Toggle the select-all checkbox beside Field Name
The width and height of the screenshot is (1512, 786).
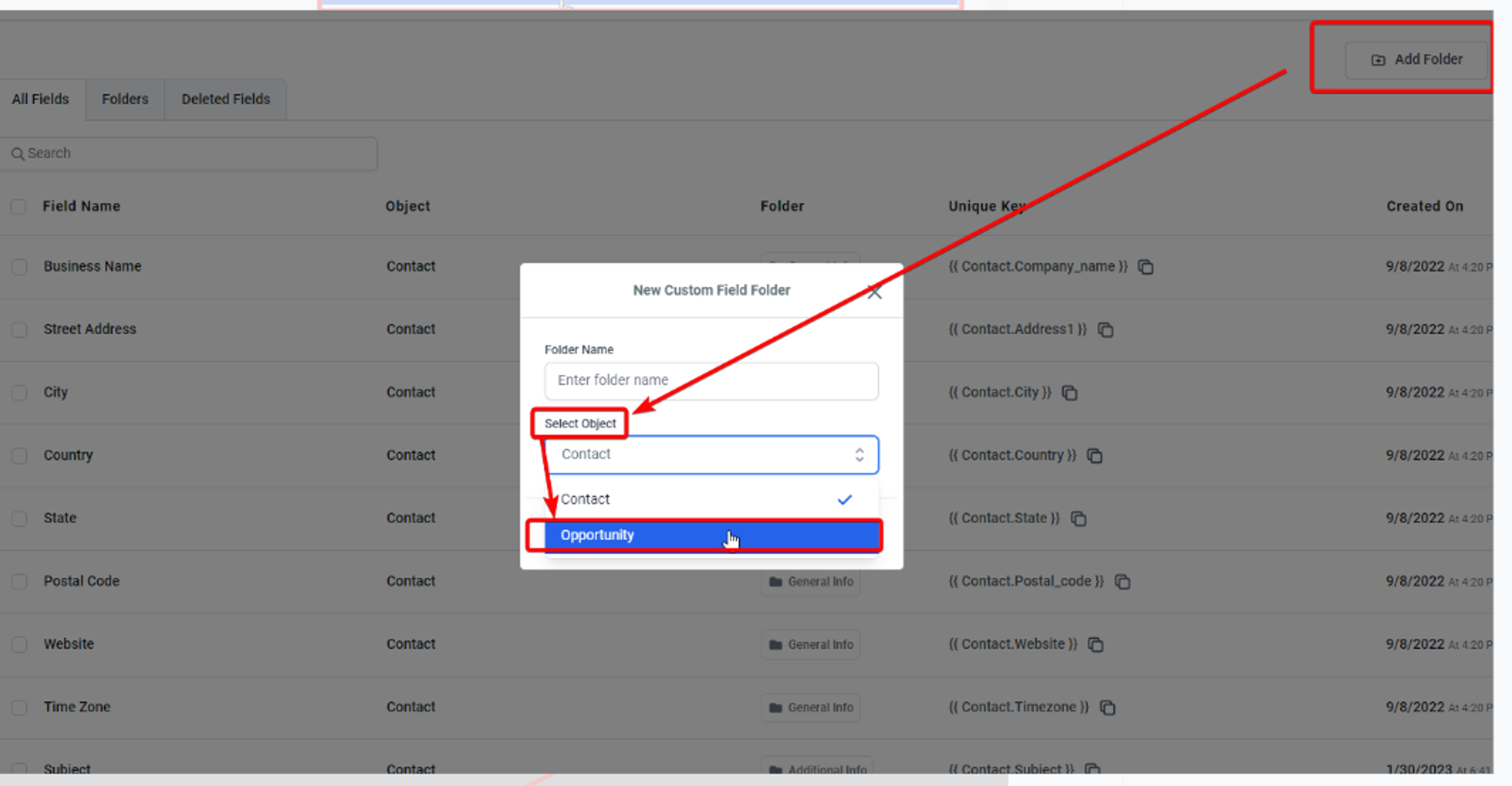[x=18, y=206]
